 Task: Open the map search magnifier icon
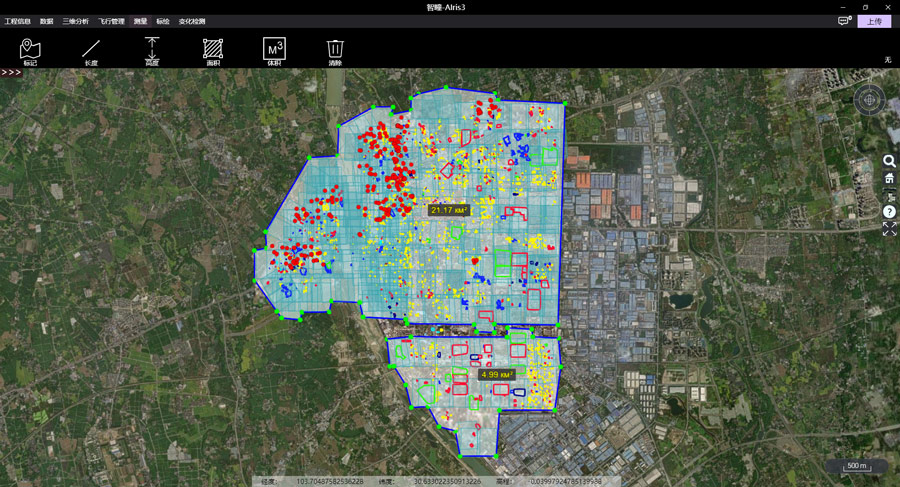click(x=889, y=161)
